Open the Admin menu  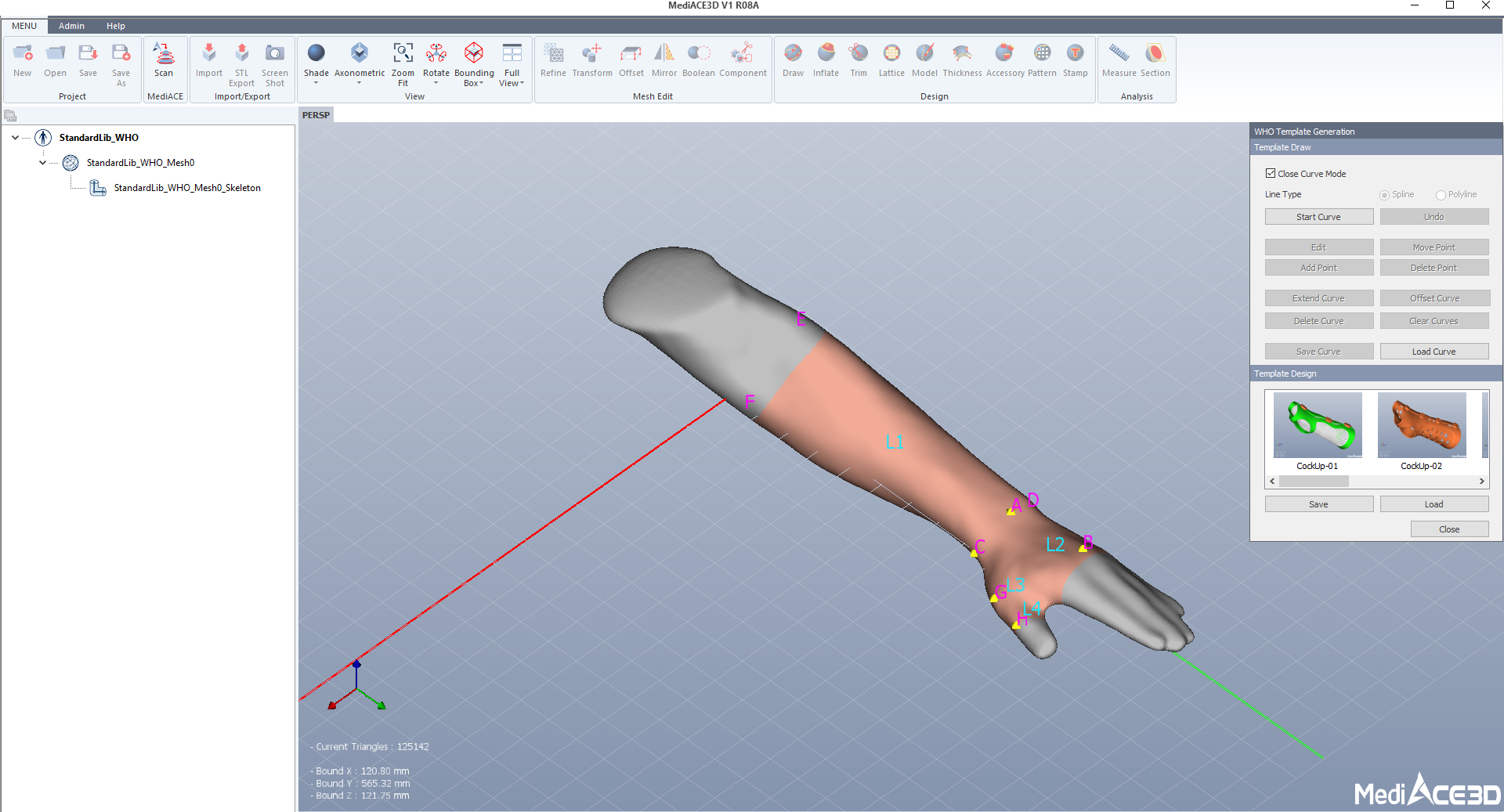pos(71,26)
